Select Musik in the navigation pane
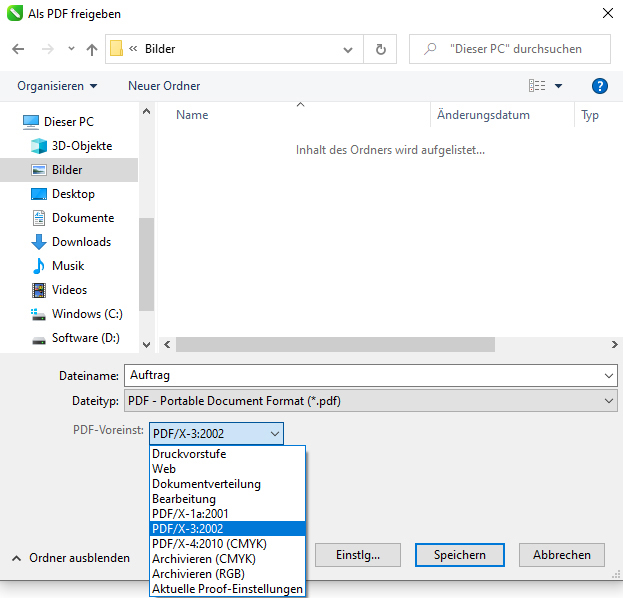 (67, 266)
